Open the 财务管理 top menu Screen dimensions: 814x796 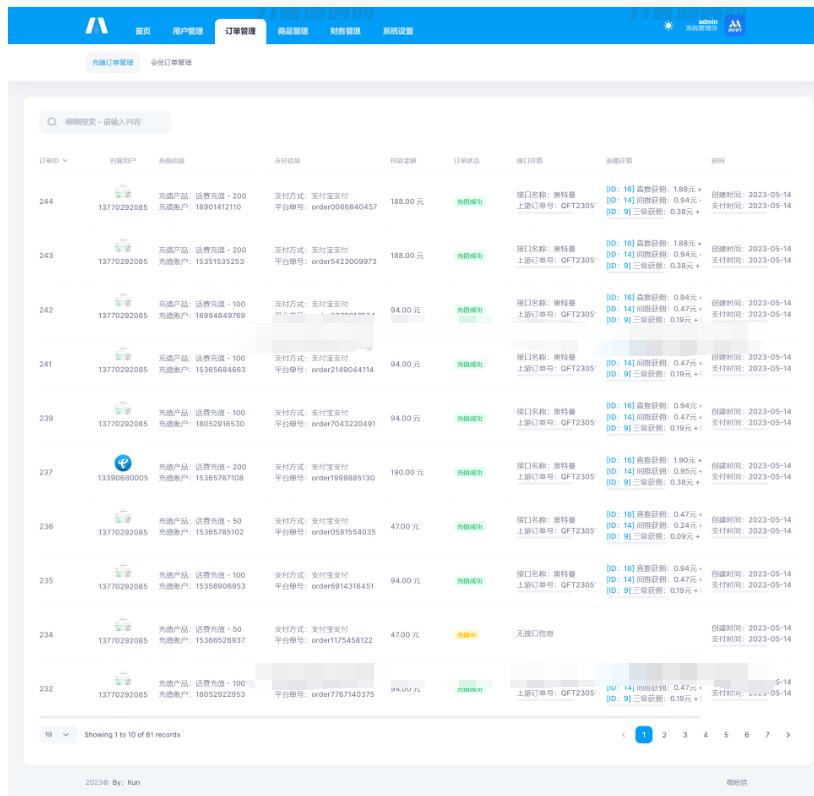pyautogui.click(x=345, y=31)
